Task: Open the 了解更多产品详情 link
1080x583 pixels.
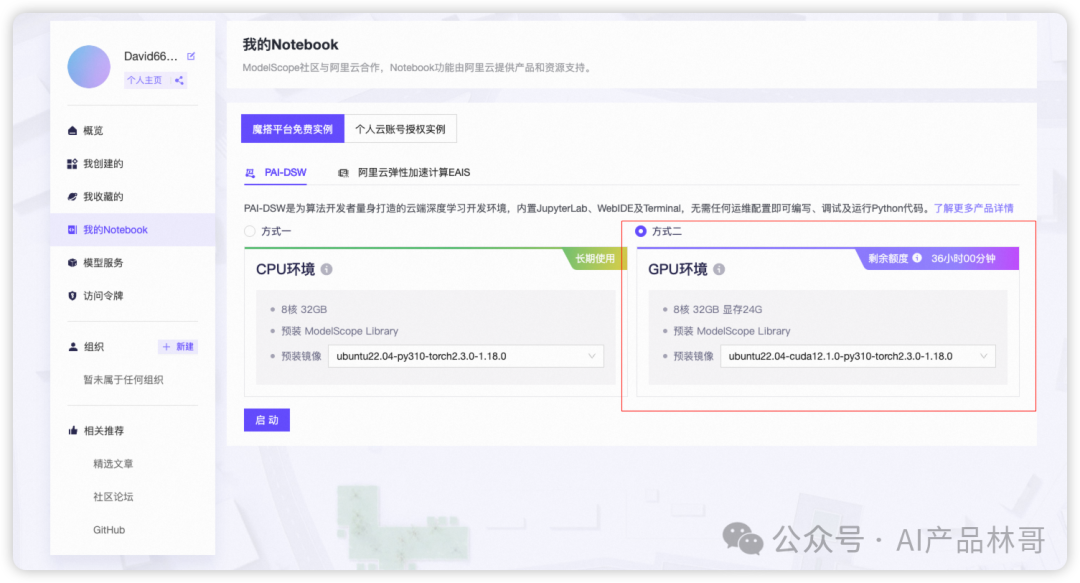Action: click(x=973, y=208)
